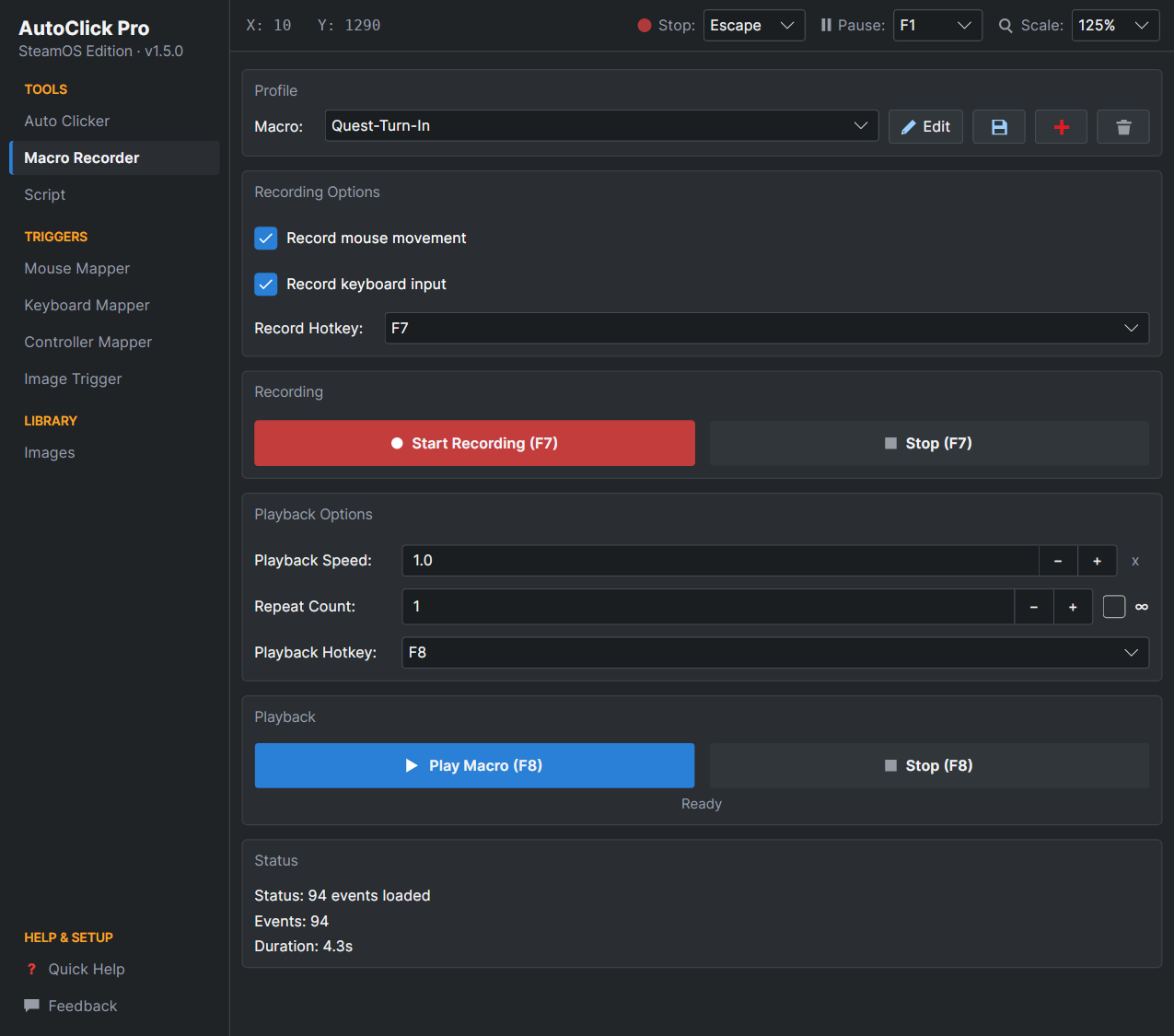This screenshot has height=1036, width=1174.
Task: Open Mouse Mapper in sidebar
Action: pyautogui.click(x=114, y=269)
